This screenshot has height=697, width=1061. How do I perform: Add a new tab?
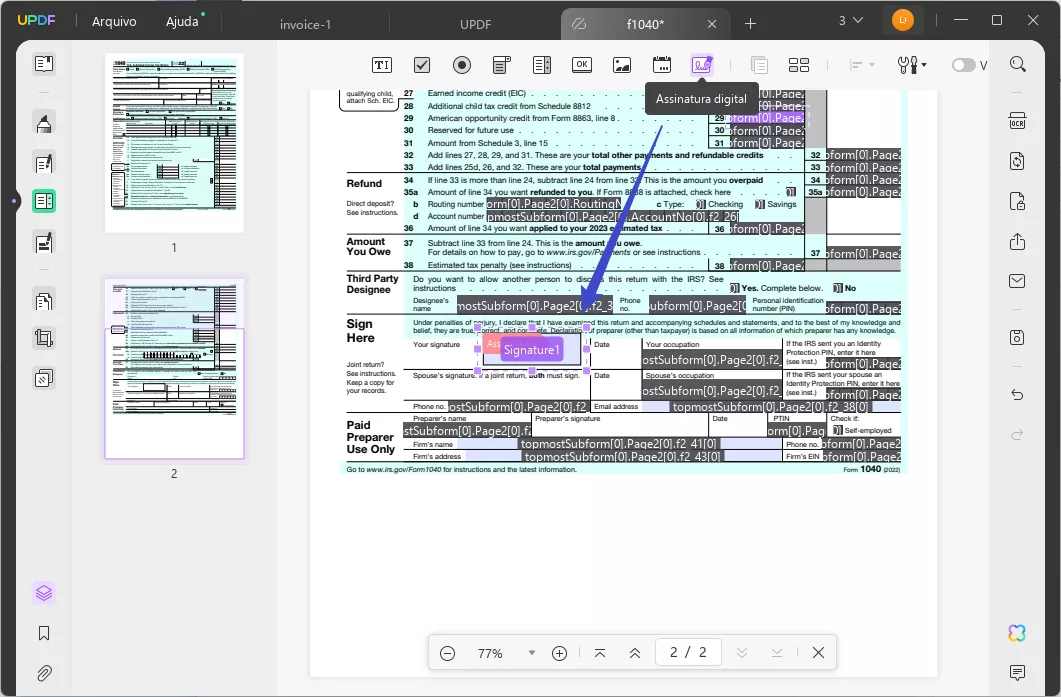[x=750, y=24]
